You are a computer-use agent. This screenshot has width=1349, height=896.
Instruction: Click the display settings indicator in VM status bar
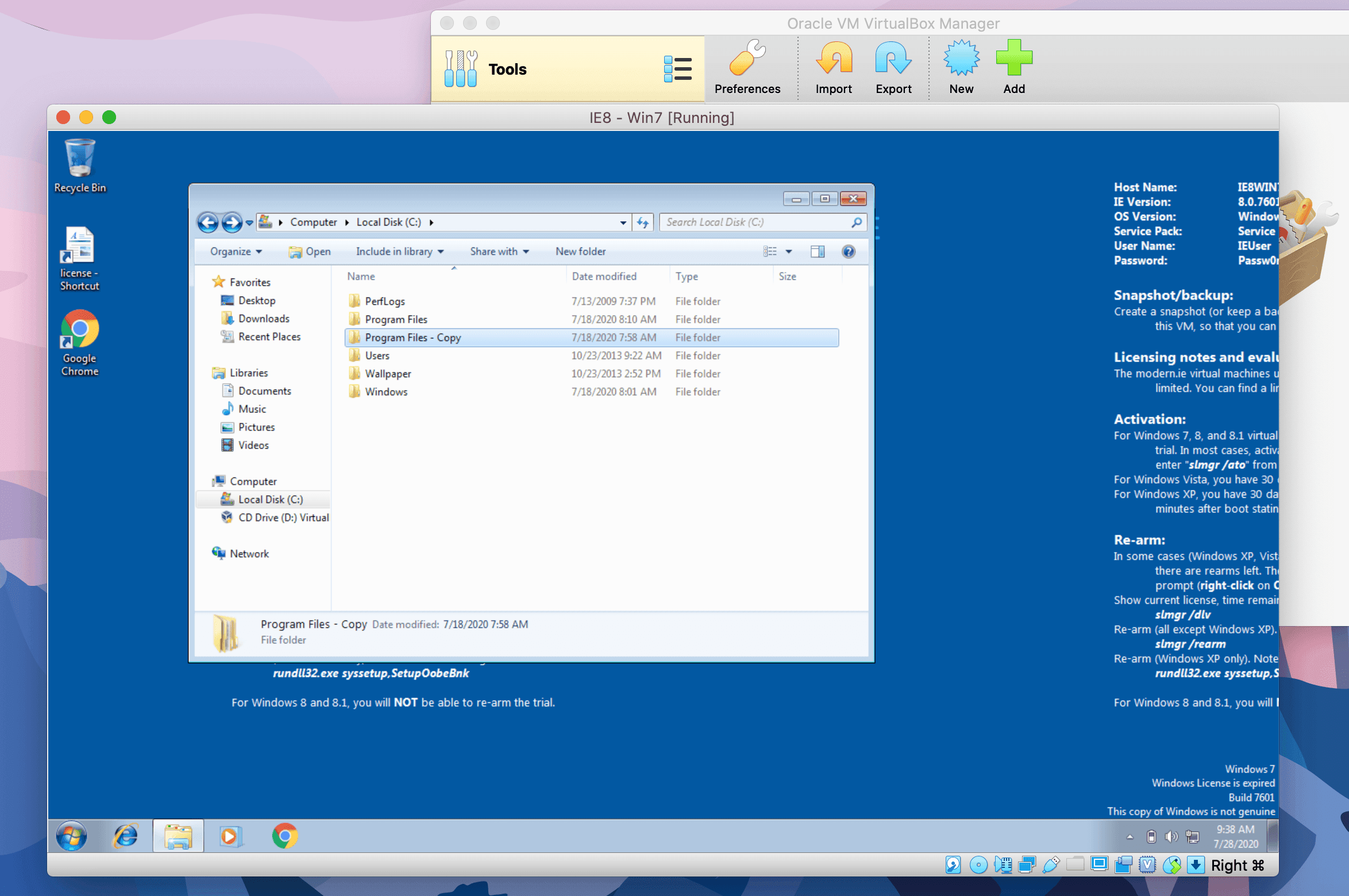1099,864
